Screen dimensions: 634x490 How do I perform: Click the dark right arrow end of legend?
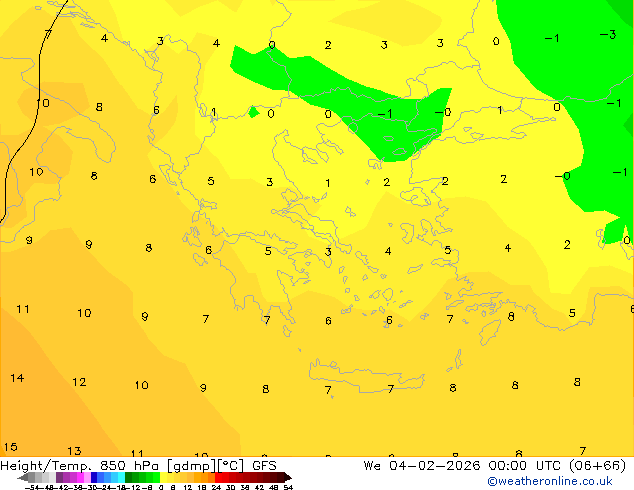coord(288,477)
